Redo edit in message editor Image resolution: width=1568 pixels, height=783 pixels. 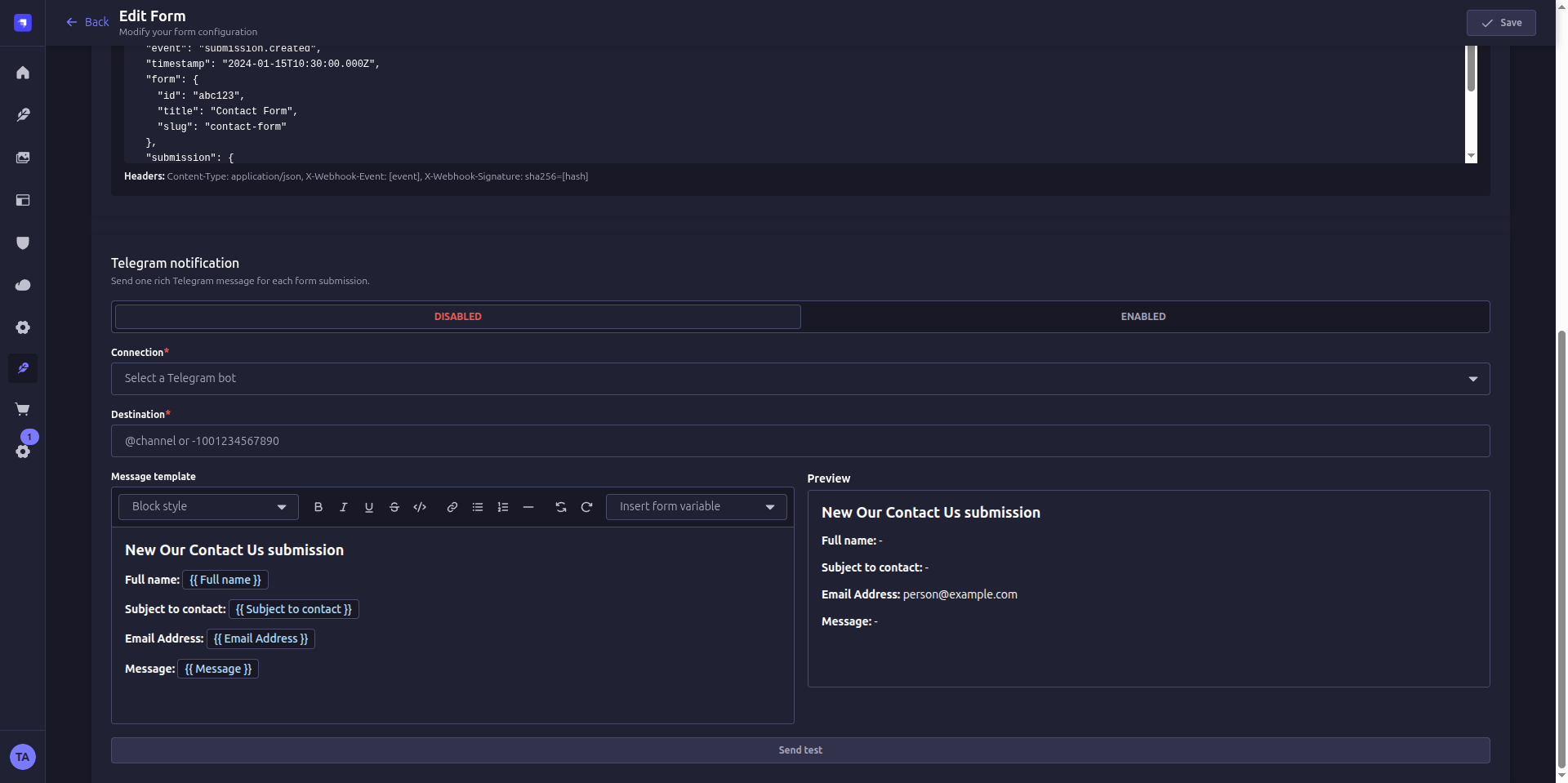(x=586, y=507)
